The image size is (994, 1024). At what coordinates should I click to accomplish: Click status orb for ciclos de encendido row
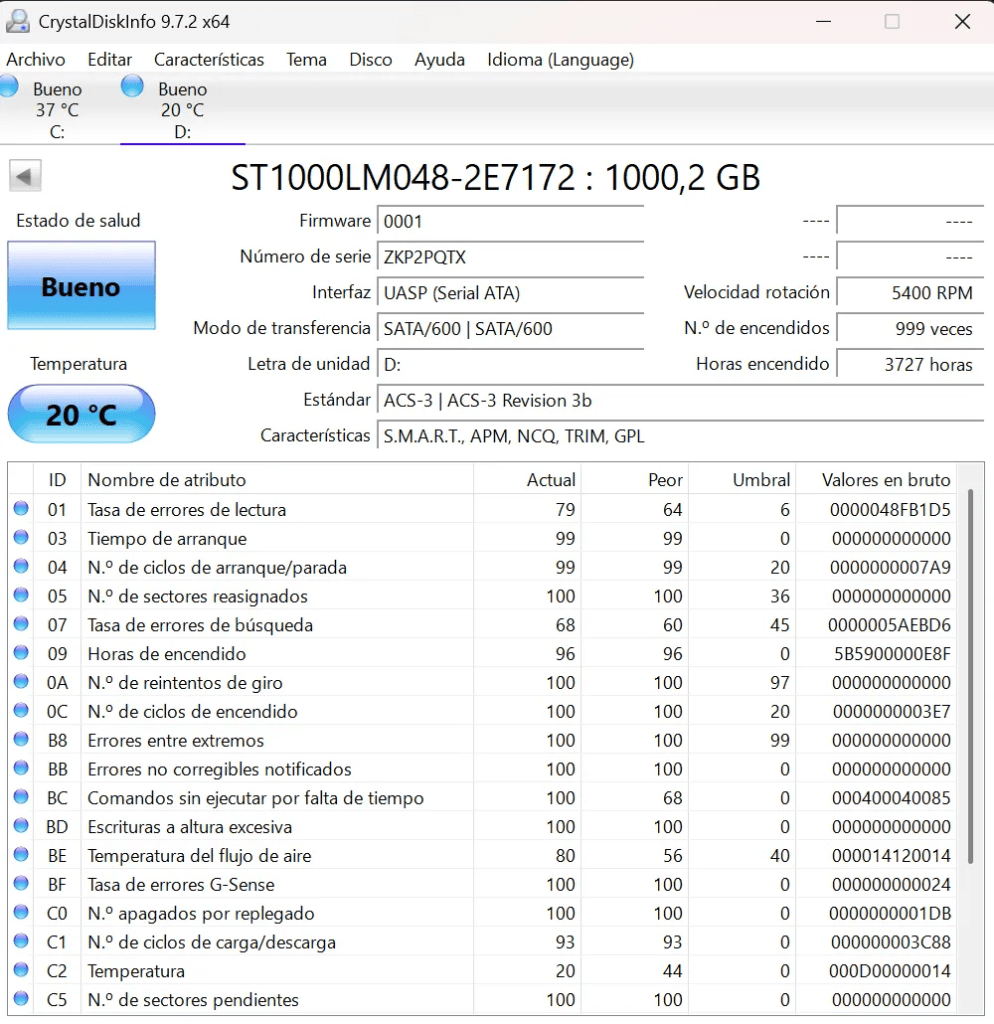[21, 710]
